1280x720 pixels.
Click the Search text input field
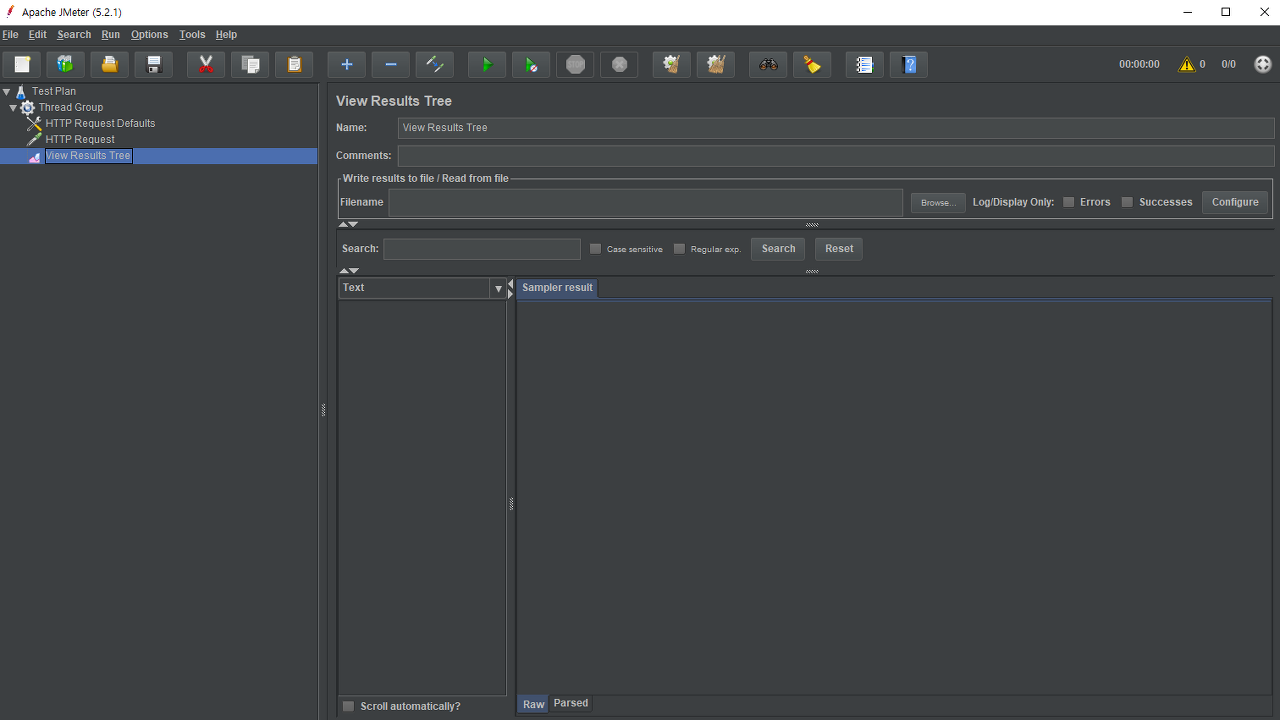(482, 249)
